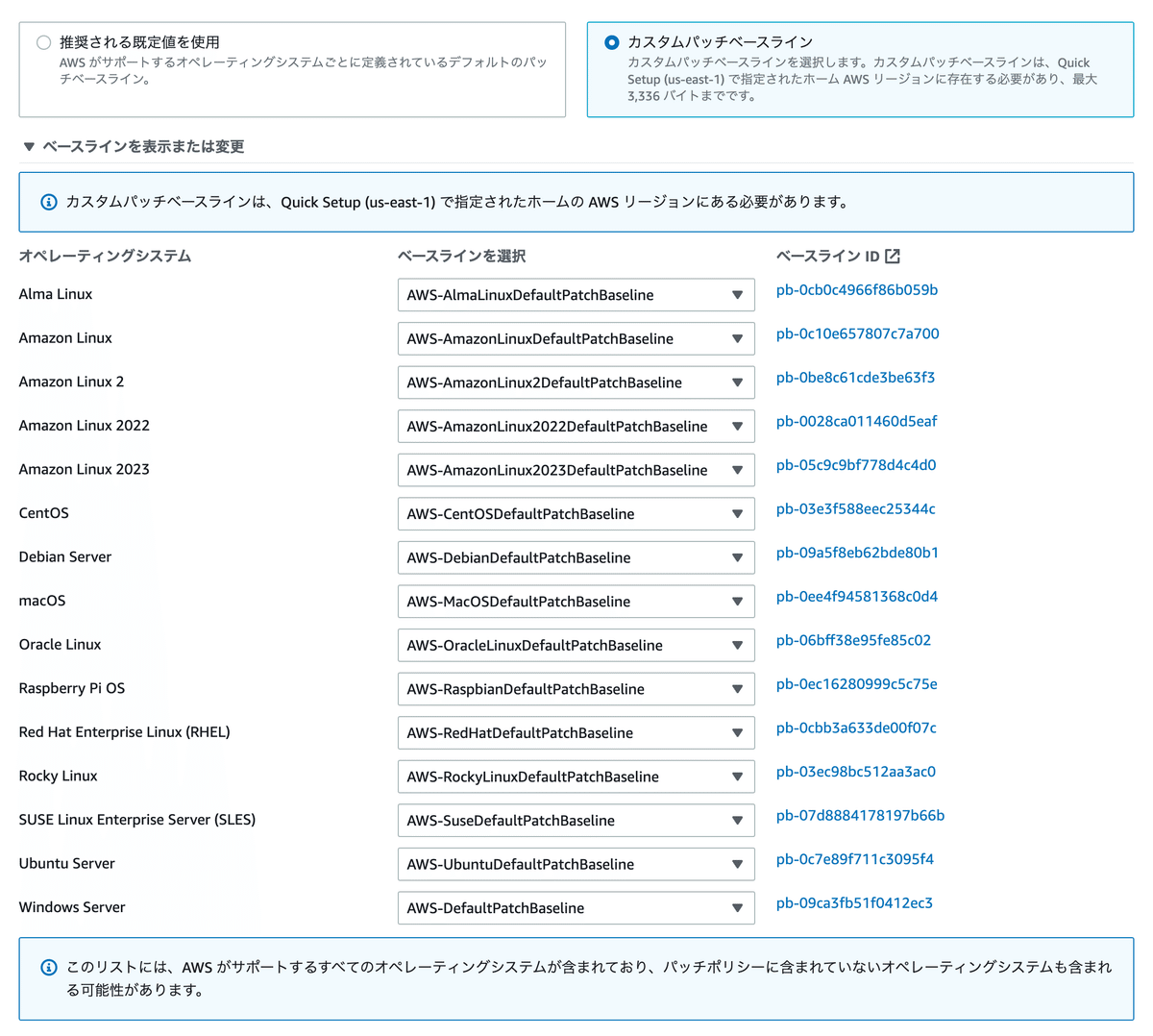Viewport: 1153px width, 1036px height.
Task: Open baseline link pb-09a5f8eb62bde80b1
Action: click(857, 553)
